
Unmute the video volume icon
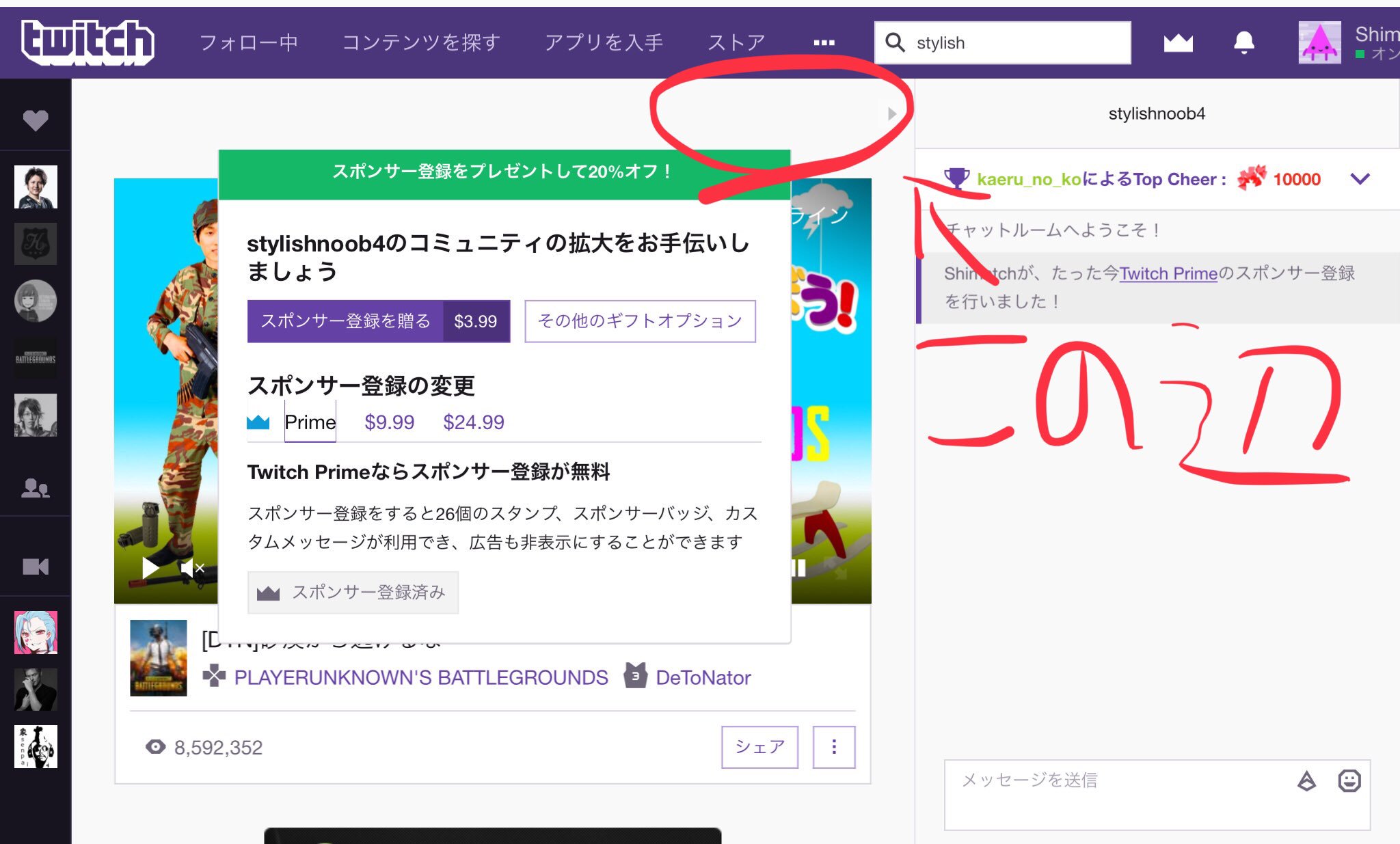tap(192, 567)
